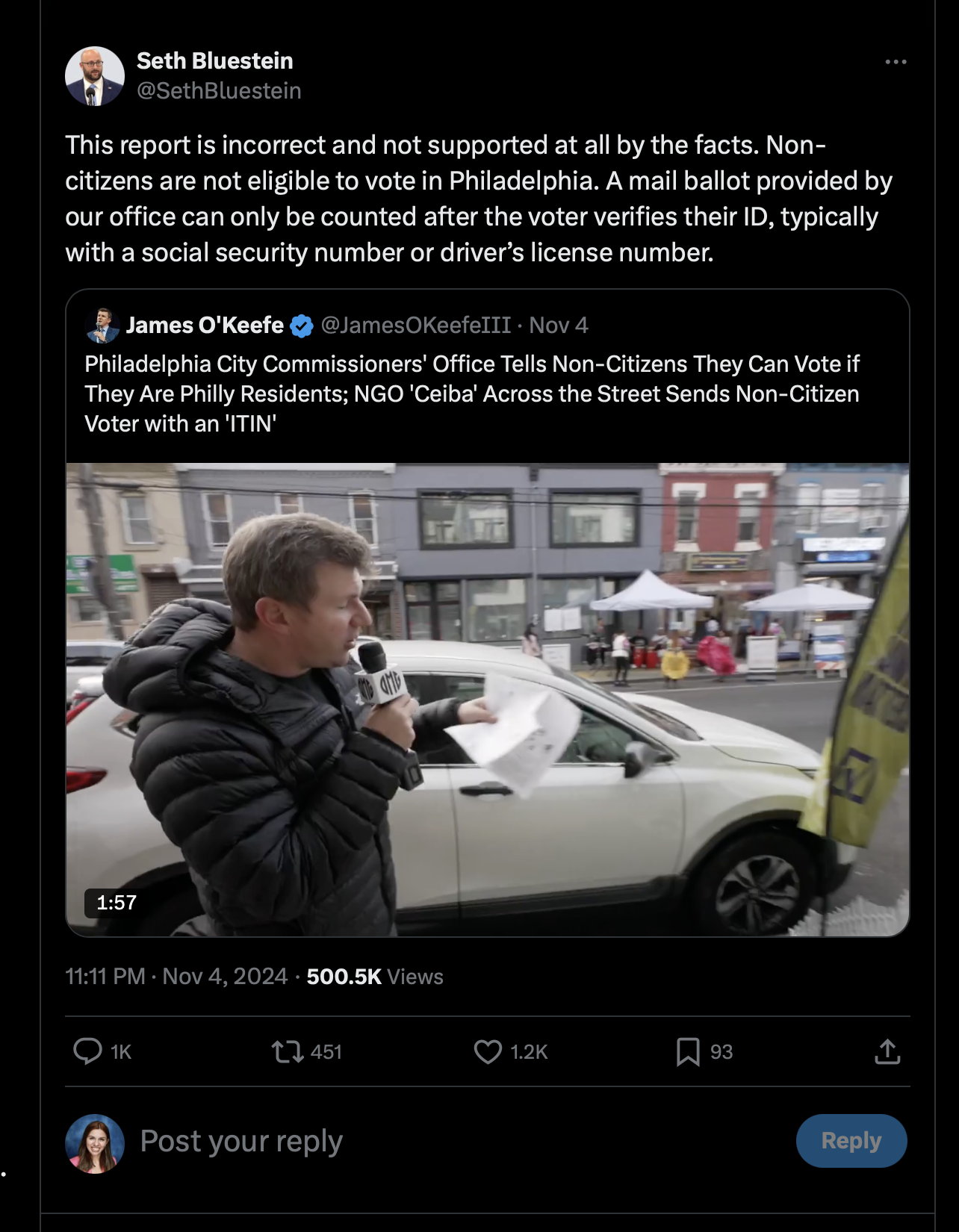Play the quoted video thumbnail

(x=487, y=699)
